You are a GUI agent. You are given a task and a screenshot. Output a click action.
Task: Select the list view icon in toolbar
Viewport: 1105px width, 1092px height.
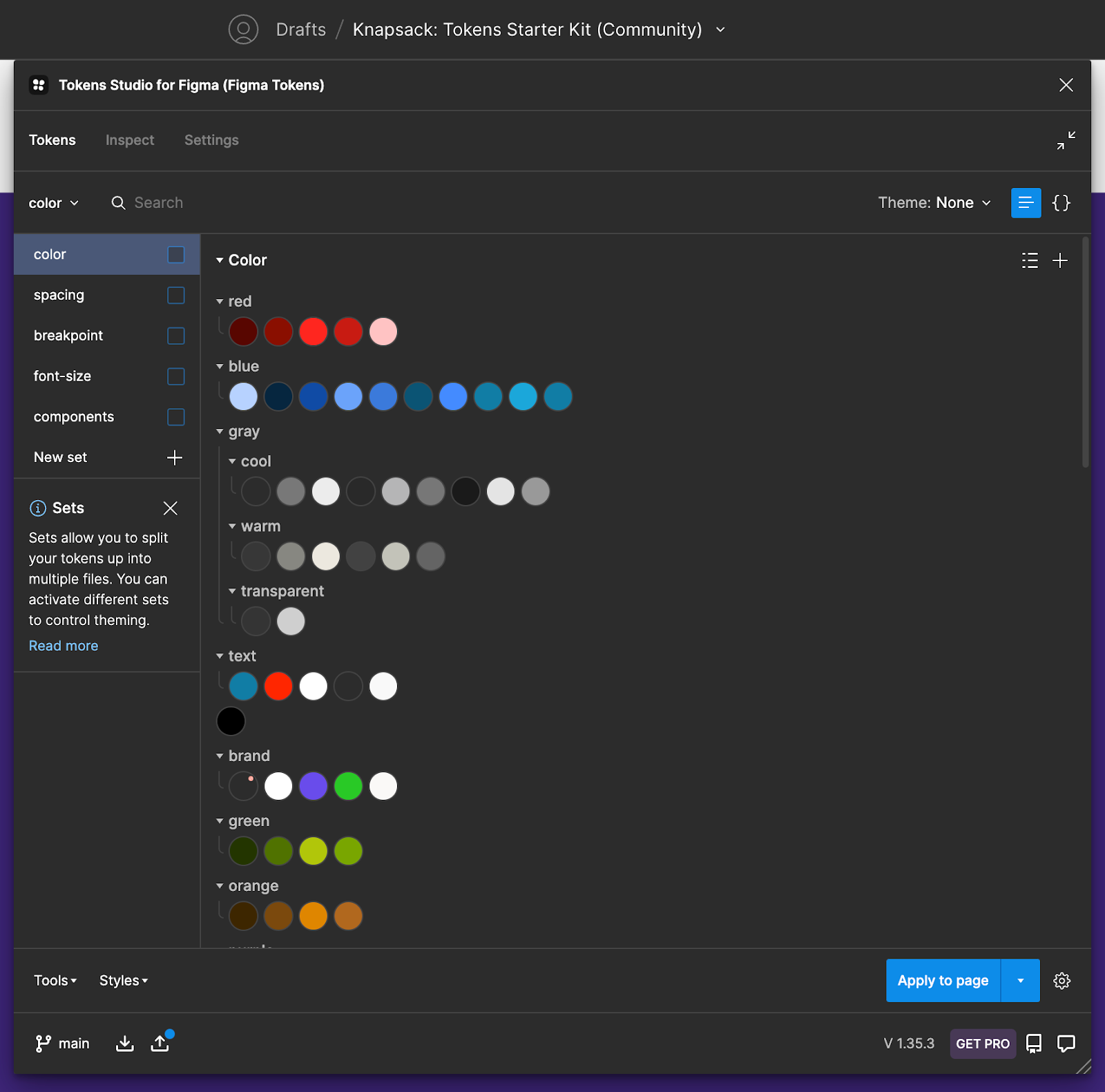point(1026,203)
